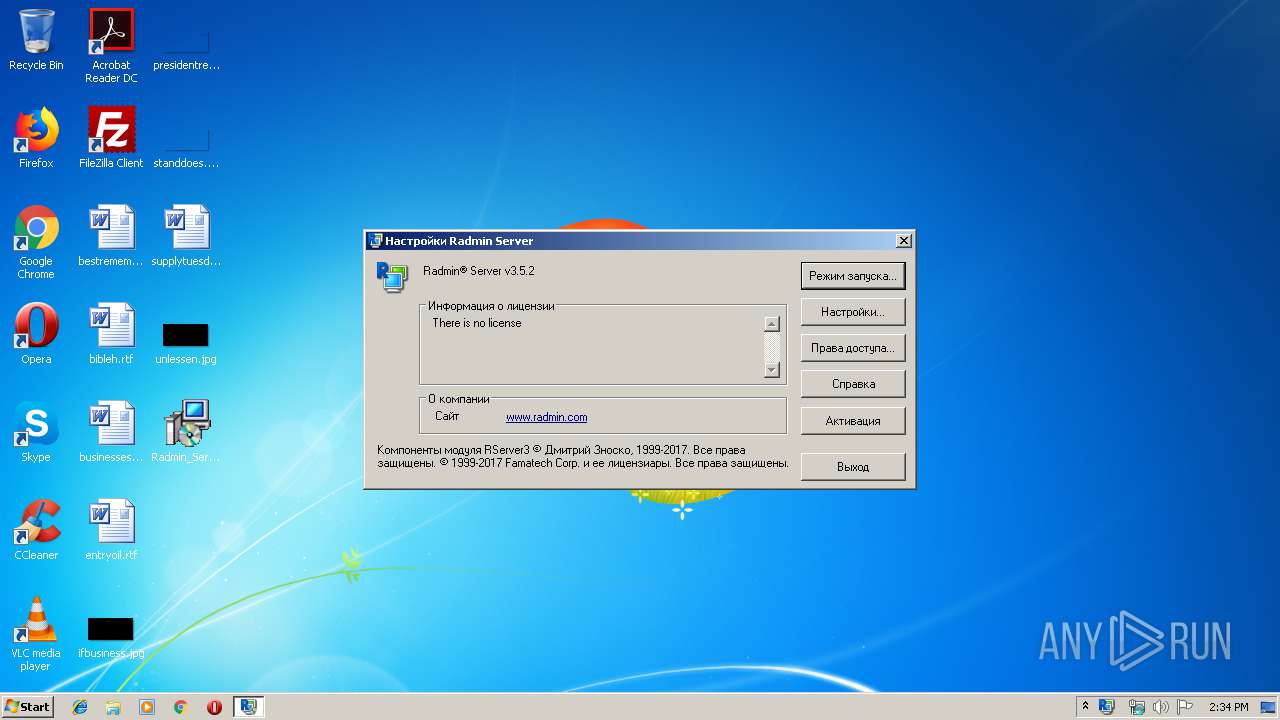The image size is (1280, 720).
Task: Open Google Chrome desktop shortcut
Action: click(x=36, y=242)
